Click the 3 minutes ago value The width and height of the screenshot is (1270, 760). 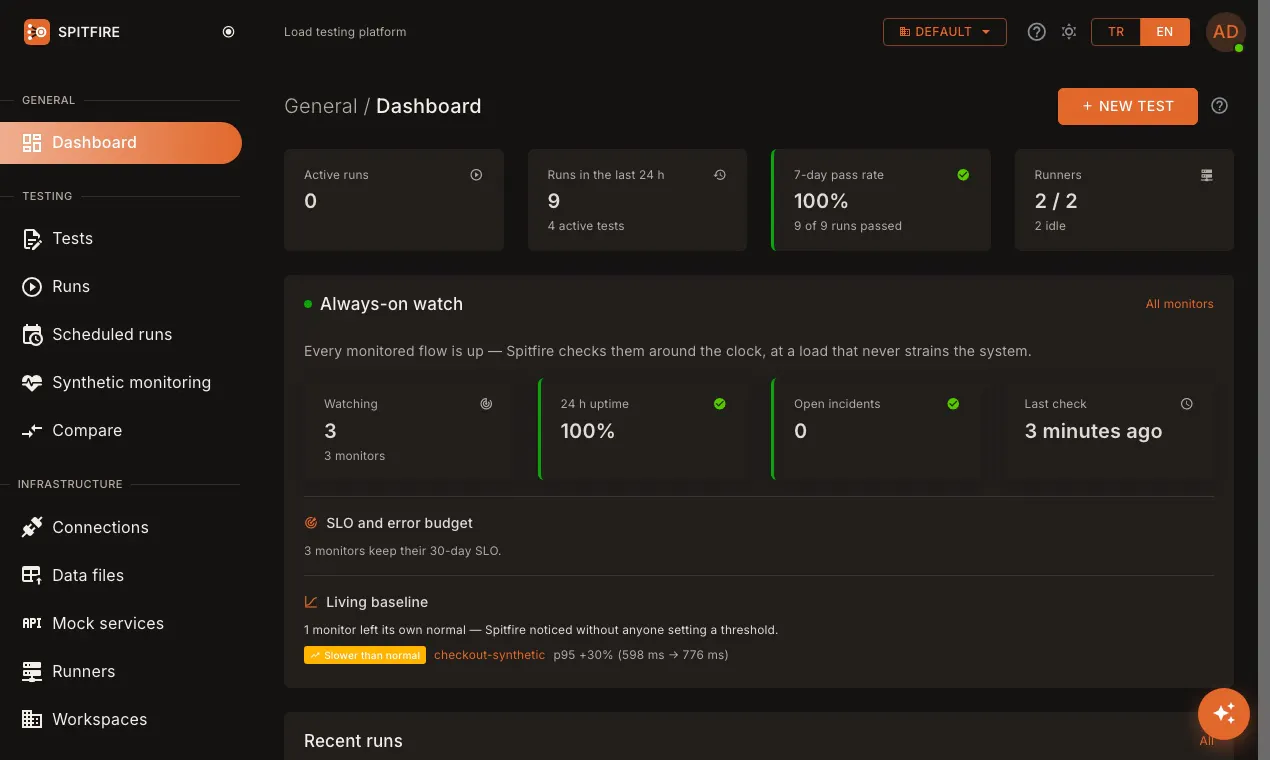point(1093,431)
